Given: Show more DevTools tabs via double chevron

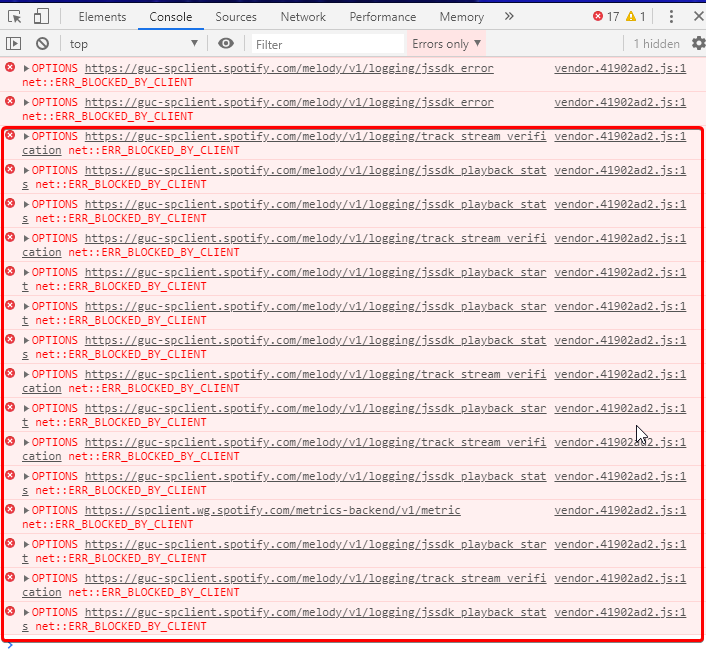Looking at the screenshot, I should [509, 17].
